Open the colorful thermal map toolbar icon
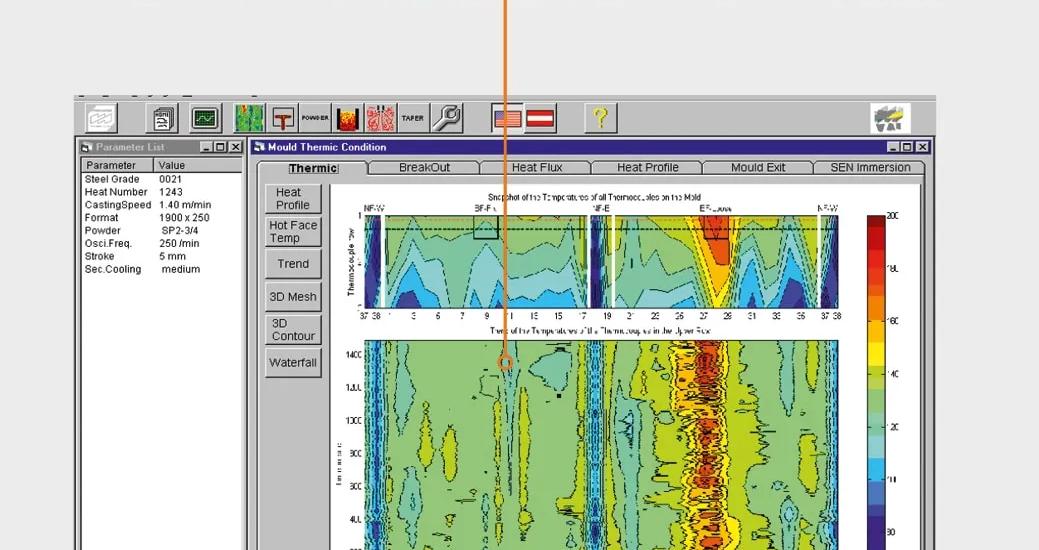Image resolution: width=1039 pixels, height=550 pixels. click(249, 119)
